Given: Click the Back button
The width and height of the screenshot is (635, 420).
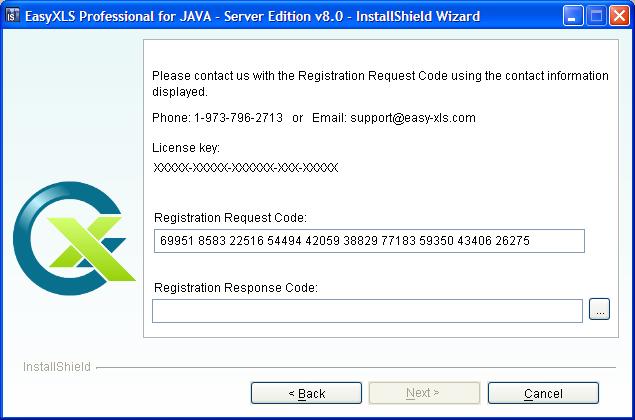Looking at the screenshot, I should tap(306, 393).
